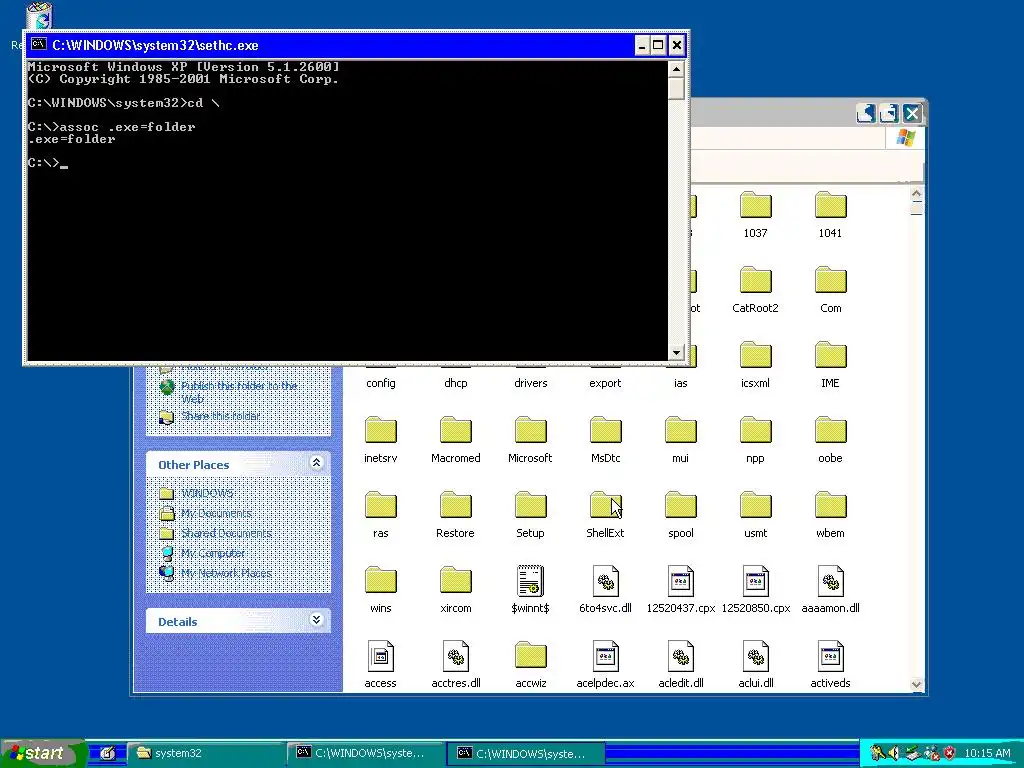Select the export folder label

point(605,383)
